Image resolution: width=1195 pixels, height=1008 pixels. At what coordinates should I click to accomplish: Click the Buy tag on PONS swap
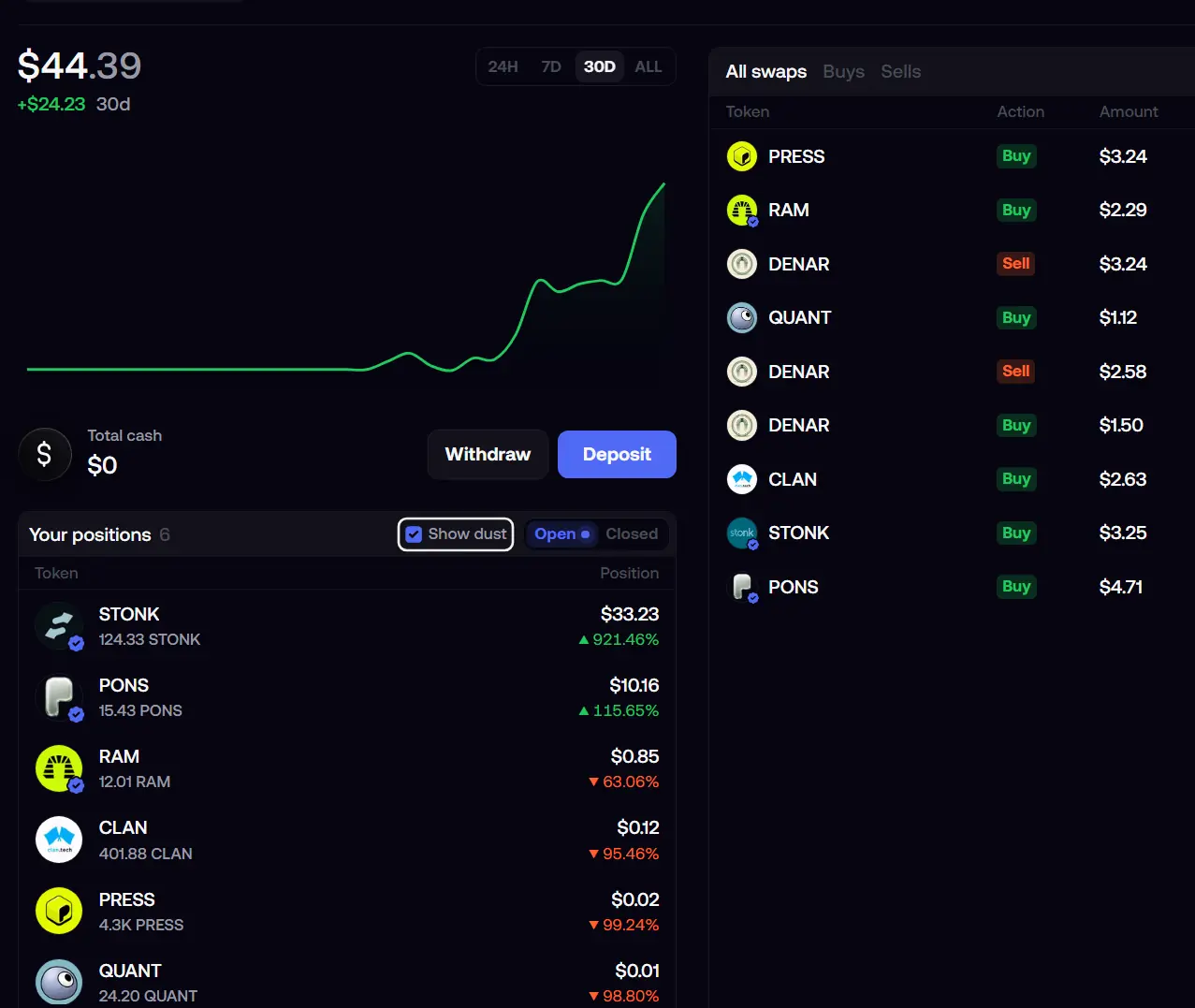(x=1016, y=587)
